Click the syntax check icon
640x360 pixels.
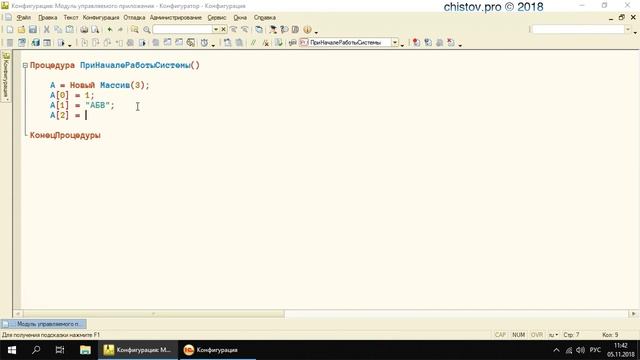pyautogui.click(x=278, y=42)
